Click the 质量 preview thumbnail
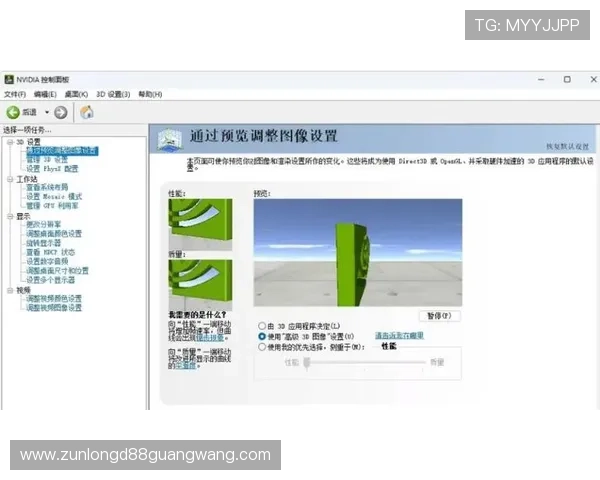600x480 pixels. pos(200,285)
